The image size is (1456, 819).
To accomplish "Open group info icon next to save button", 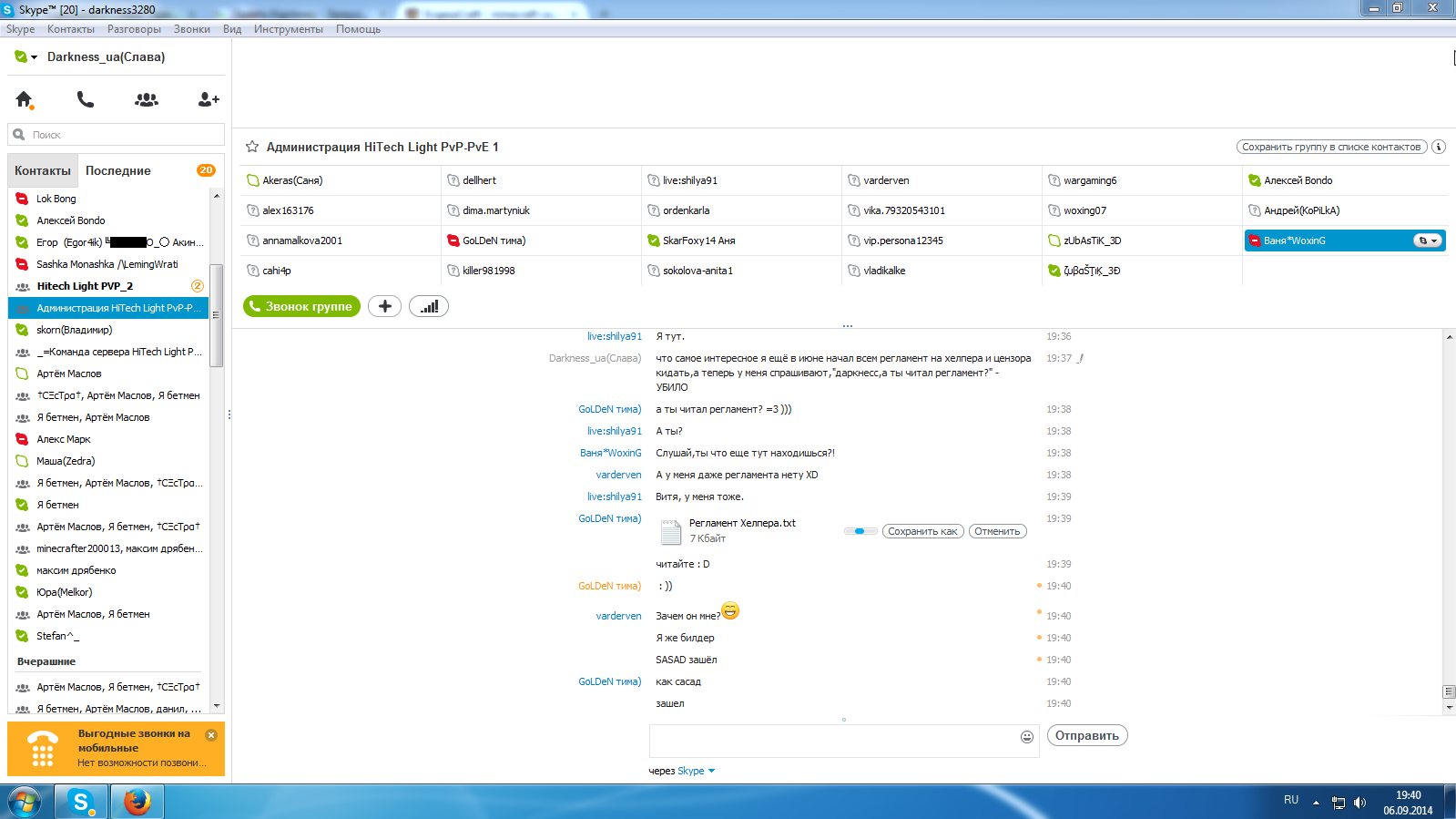I will pyautogui.click(x=1439, y=147).
